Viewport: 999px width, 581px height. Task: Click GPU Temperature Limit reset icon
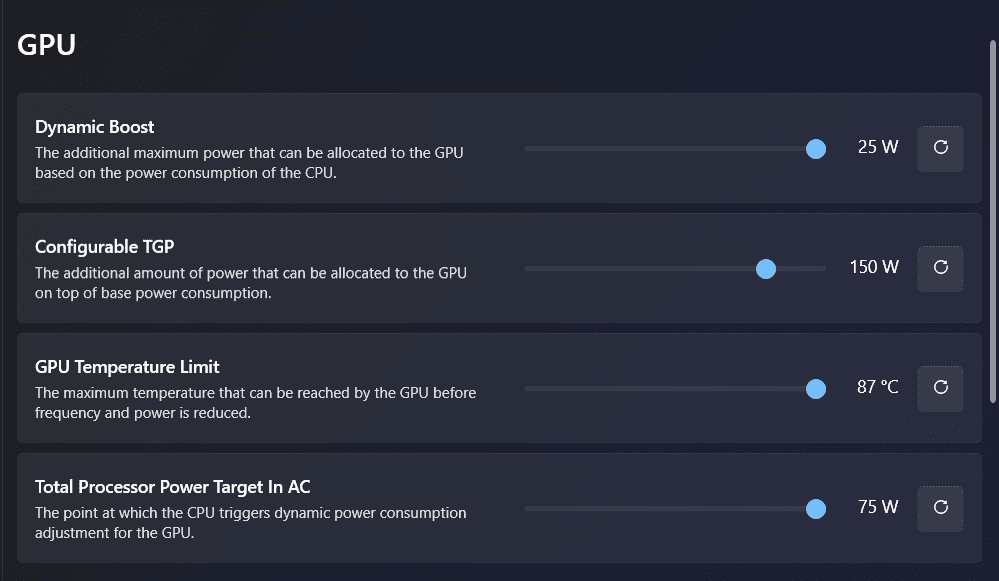pos(940,388)
